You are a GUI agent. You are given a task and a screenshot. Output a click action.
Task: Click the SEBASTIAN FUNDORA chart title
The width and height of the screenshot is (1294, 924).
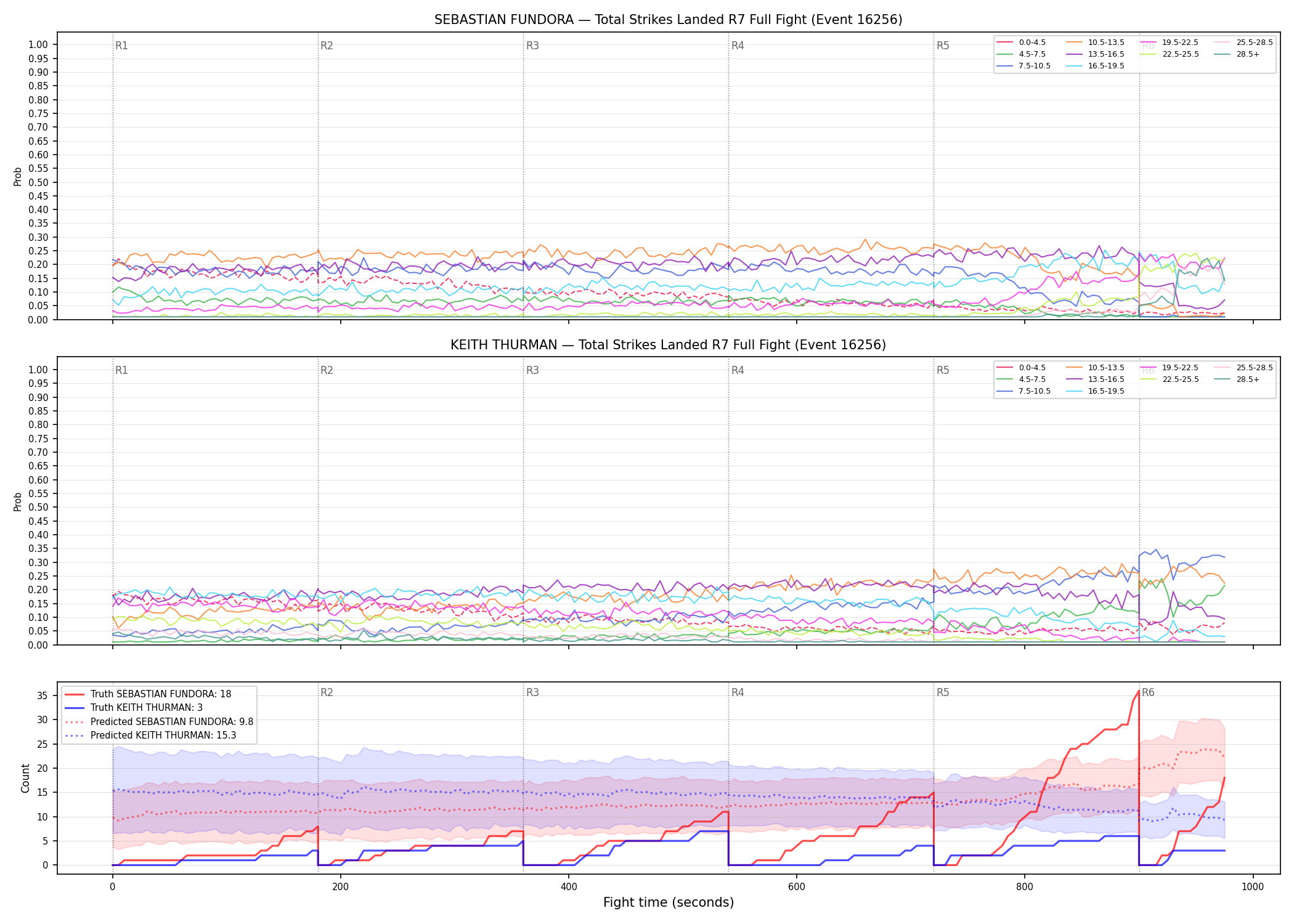(669, 20)
